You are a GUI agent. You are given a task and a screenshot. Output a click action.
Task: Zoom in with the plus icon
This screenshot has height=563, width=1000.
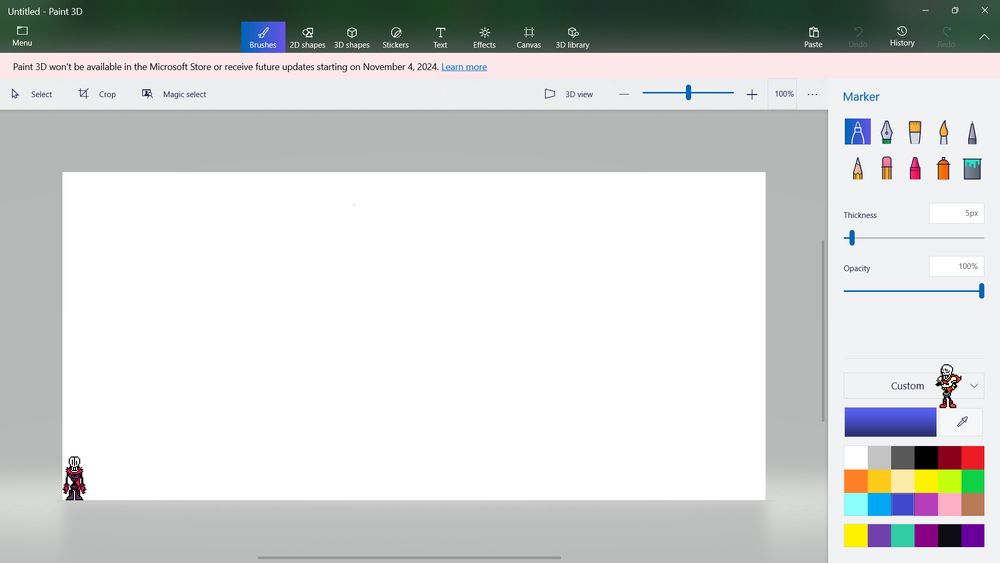752,94
